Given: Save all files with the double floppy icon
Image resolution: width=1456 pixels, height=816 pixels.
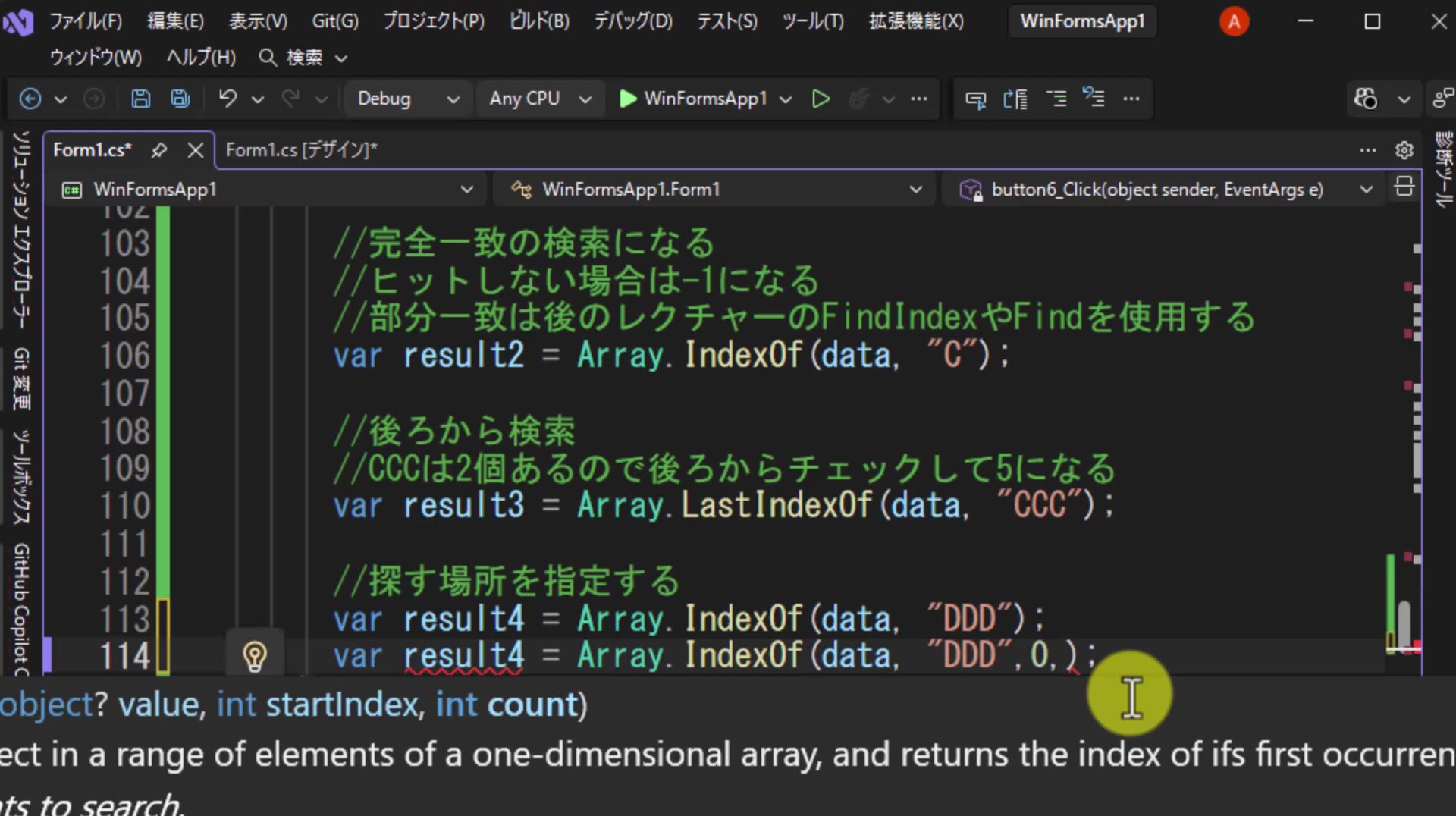Looking at the screenshot, I should coord(180,99).
